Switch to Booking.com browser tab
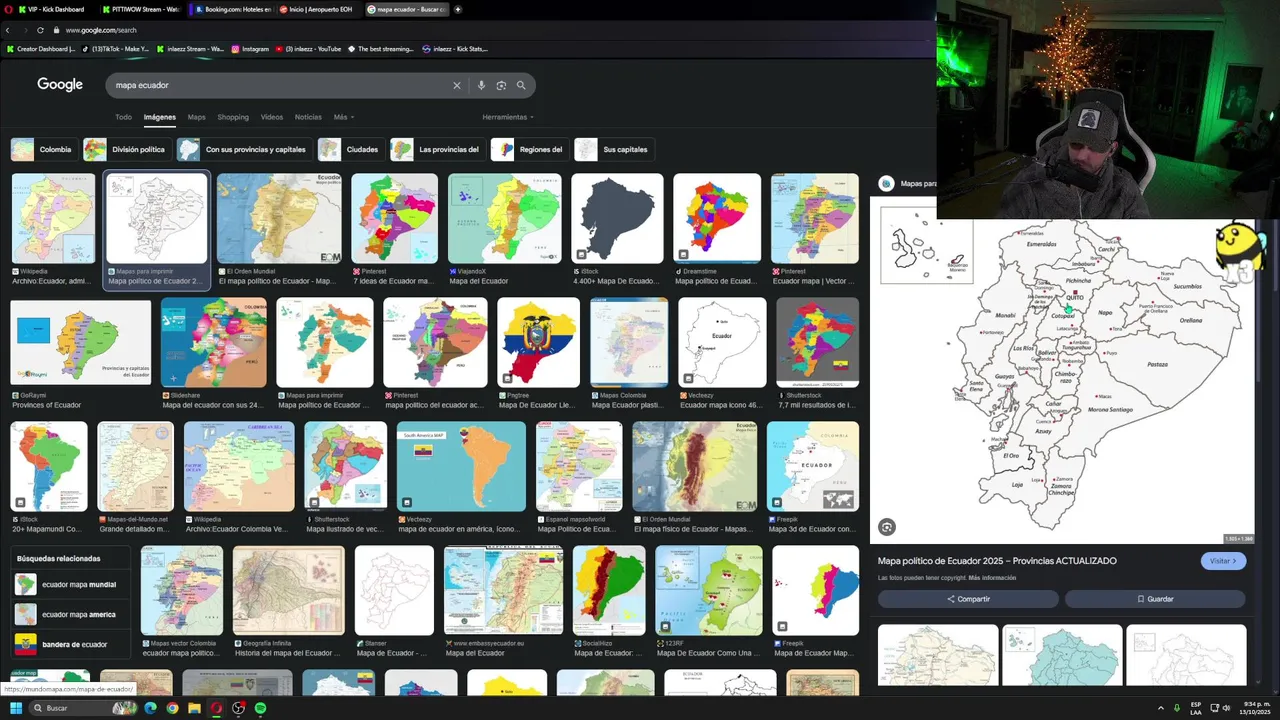This screenshot has width=1280, height=720. [233, 9]
